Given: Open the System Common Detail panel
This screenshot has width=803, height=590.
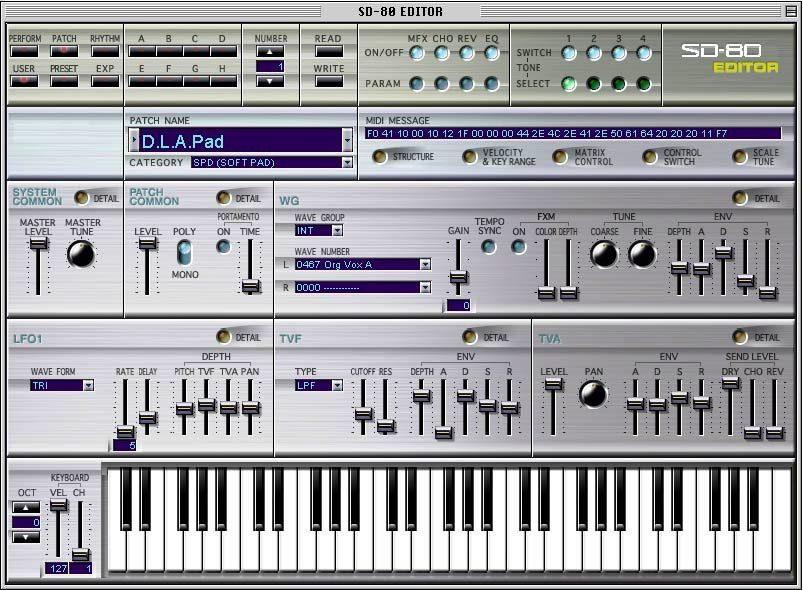Looking at the screenshot, I should coord(81,198).
